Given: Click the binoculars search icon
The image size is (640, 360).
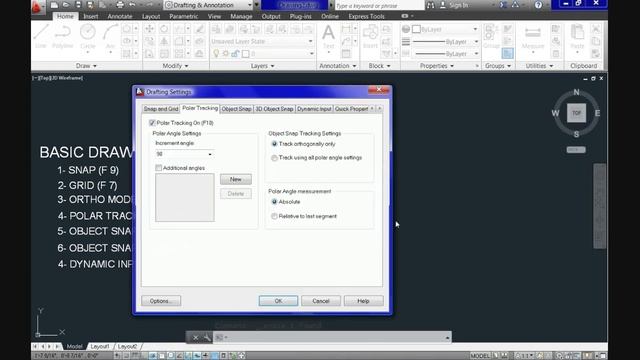Looking at the screenshot, I should [x=430, y=5].
